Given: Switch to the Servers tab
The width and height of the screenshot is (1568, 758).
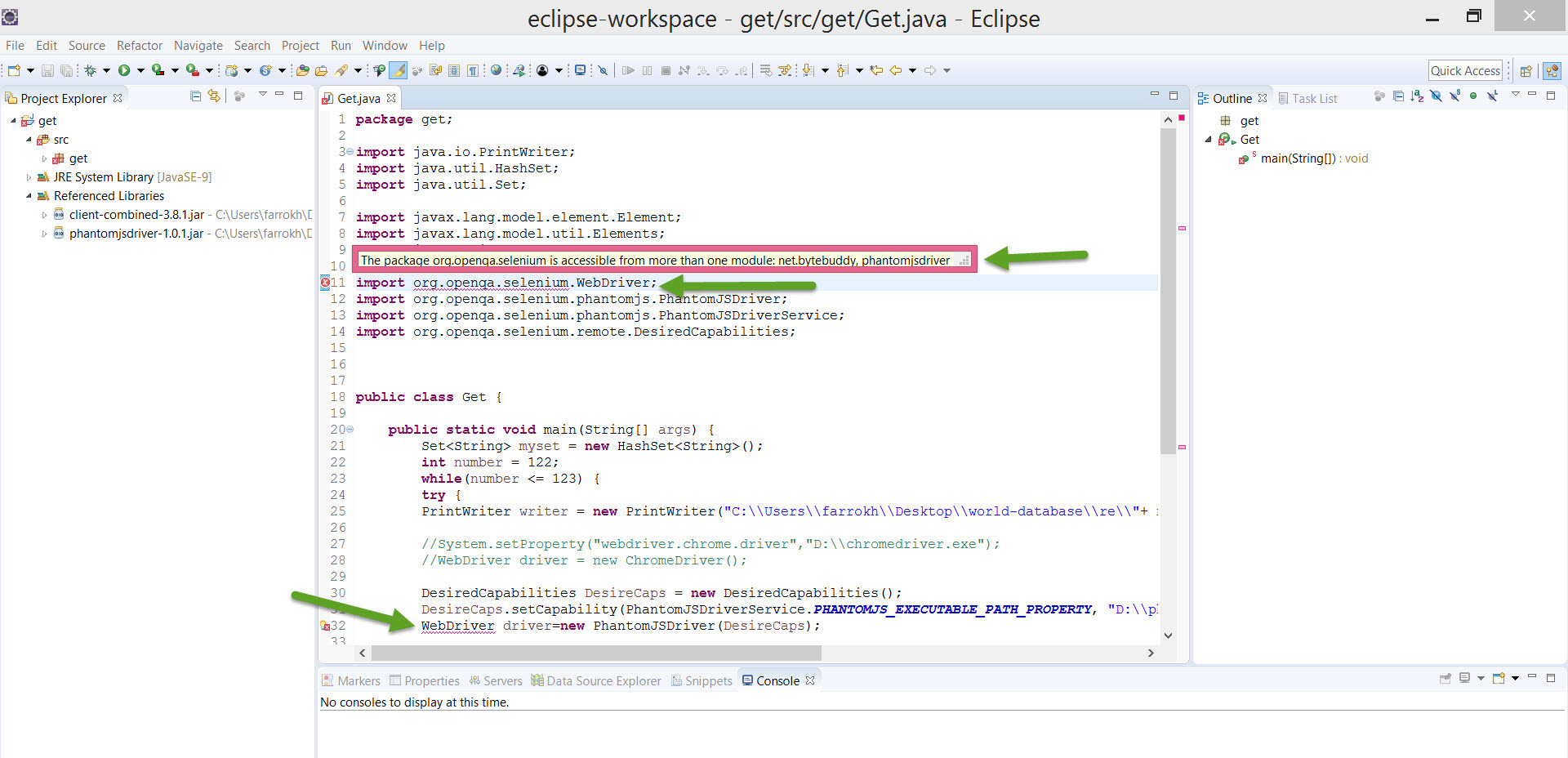Looking at the screenshot, I should pos(496,680).
